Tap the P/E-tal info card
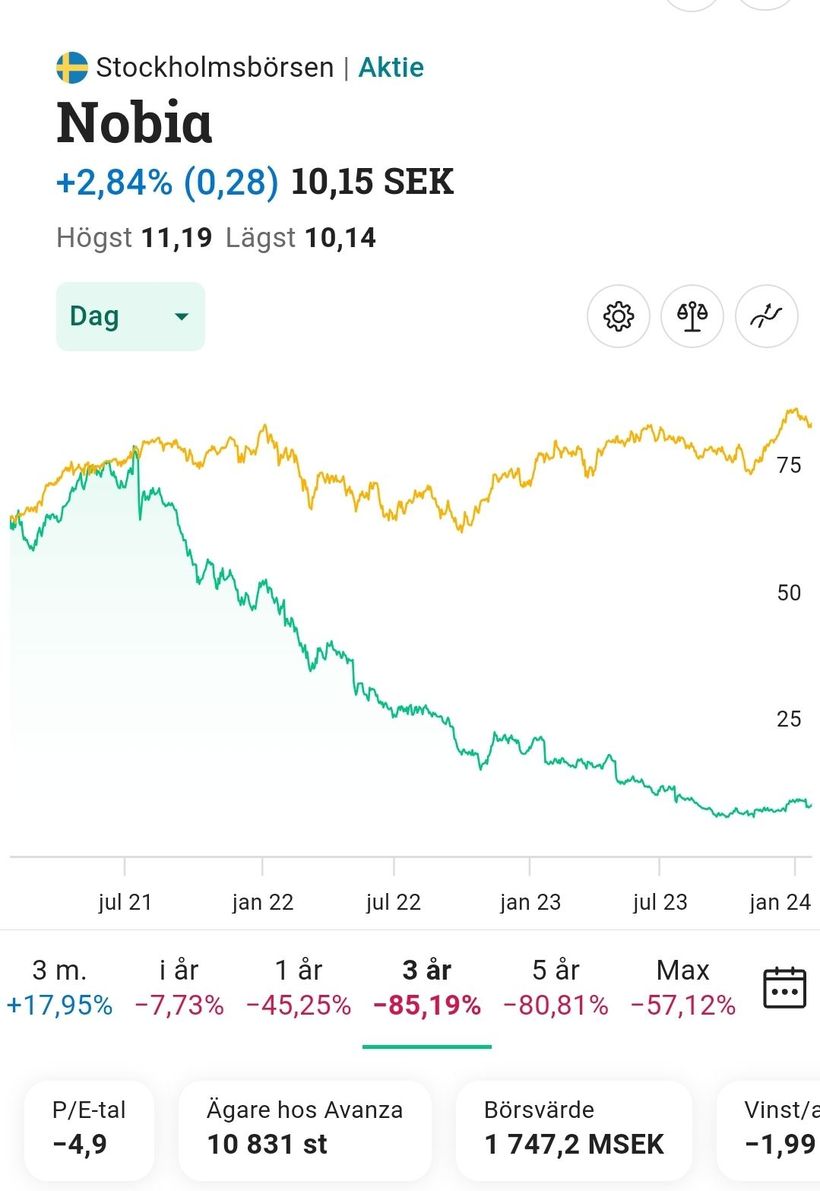This screenshot has width=820, height=1191. click(89, 1130)
